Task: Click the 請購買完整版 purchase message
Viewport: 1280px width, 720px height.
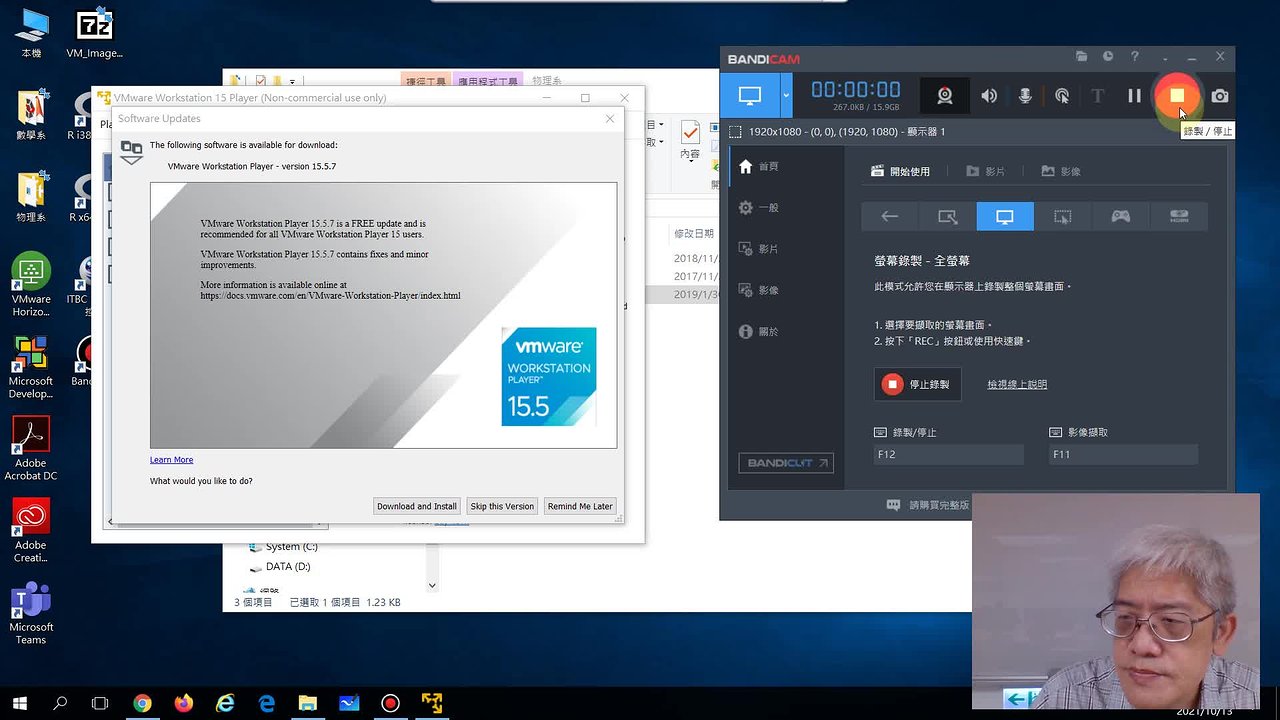Action: [927, 506]
